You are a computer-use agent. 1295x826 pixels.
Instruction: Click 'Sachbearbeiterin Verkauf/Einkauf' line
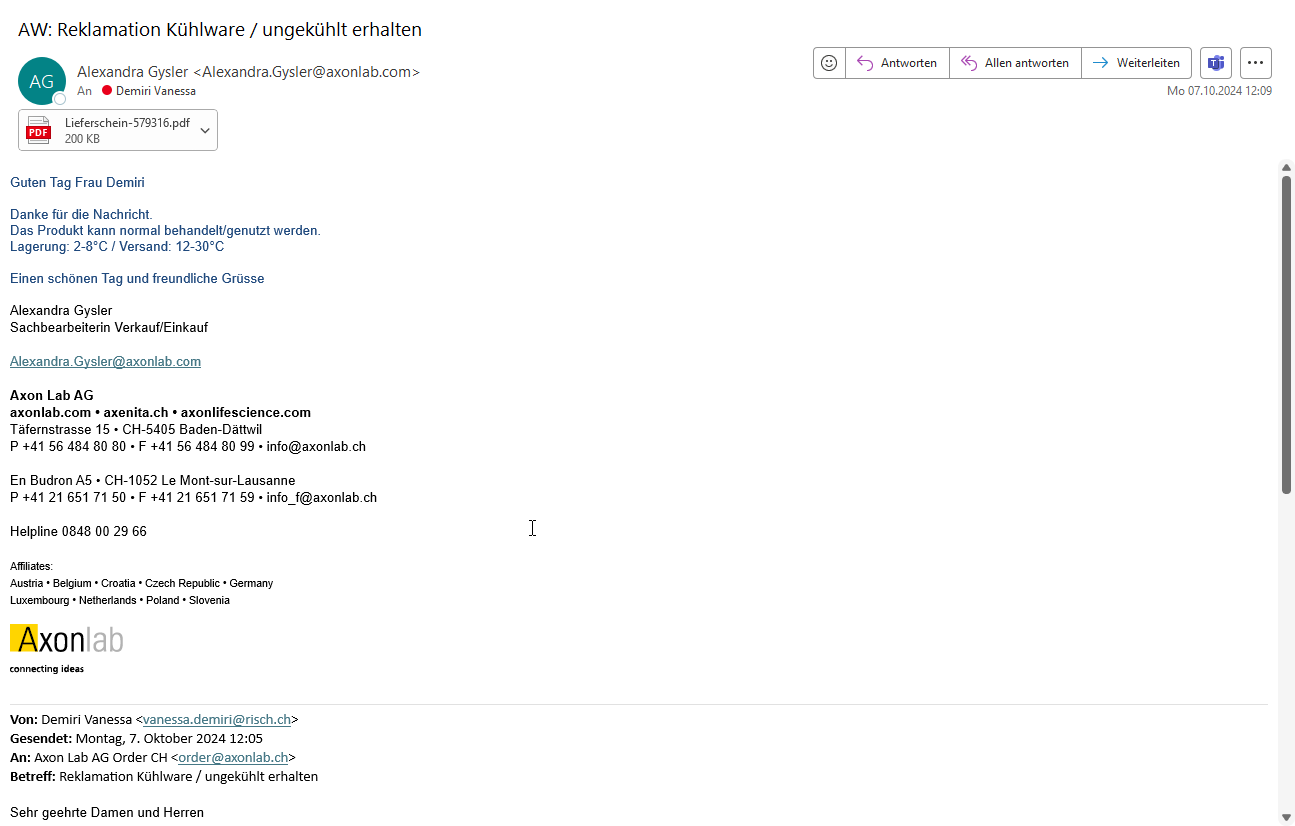tap(109, 327)
